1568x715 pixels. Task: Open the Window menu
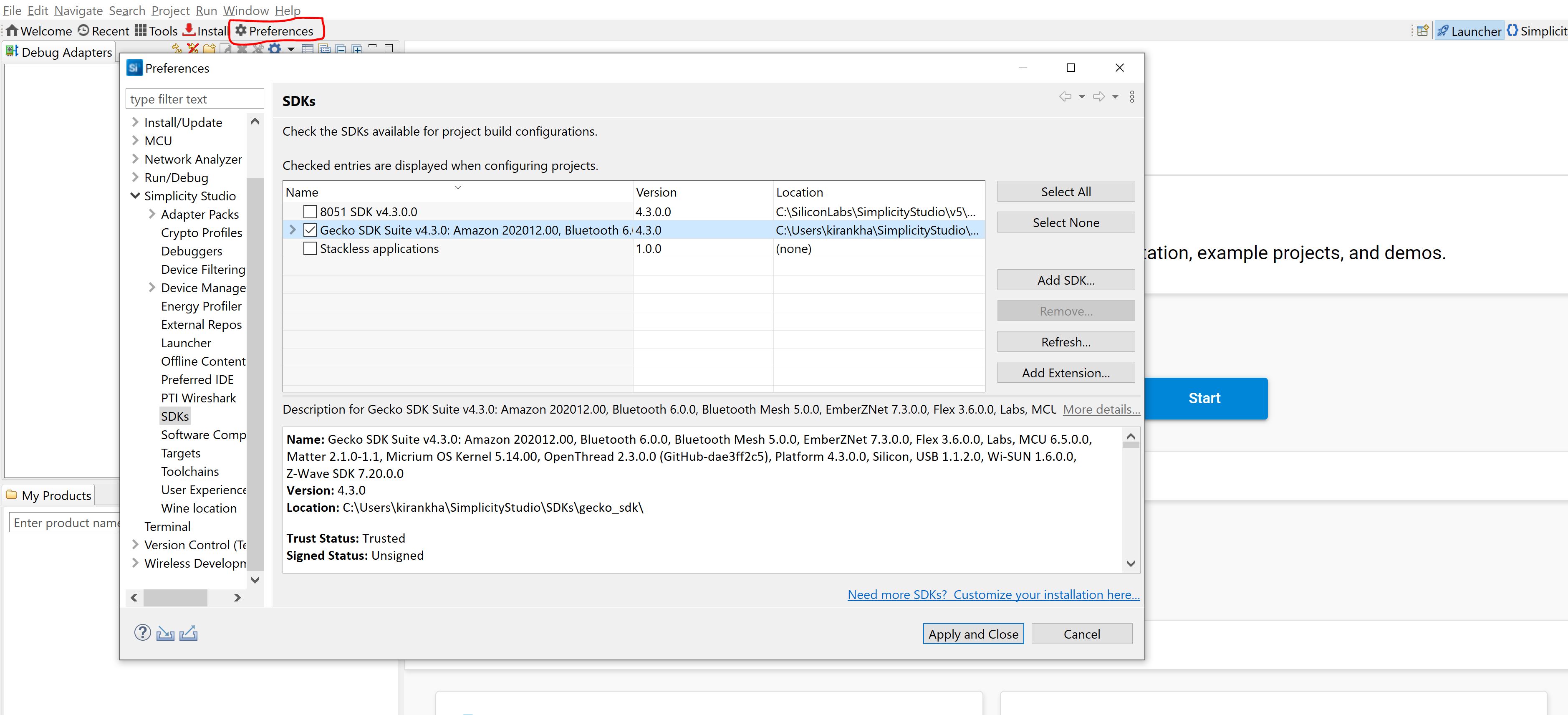click(x=246, y=10)
